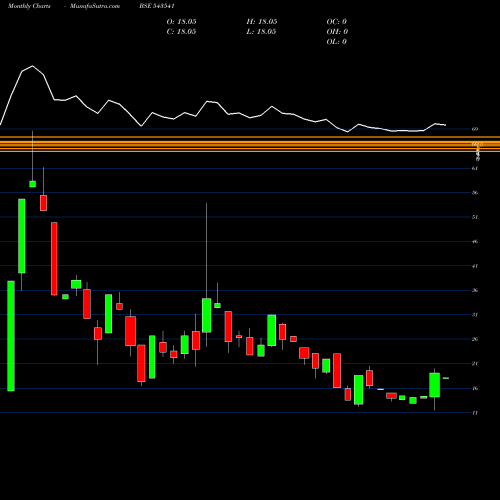The image size is (500, 500).
Task: Select the close value 'C: 18.05'
Action: coord(181,32)
